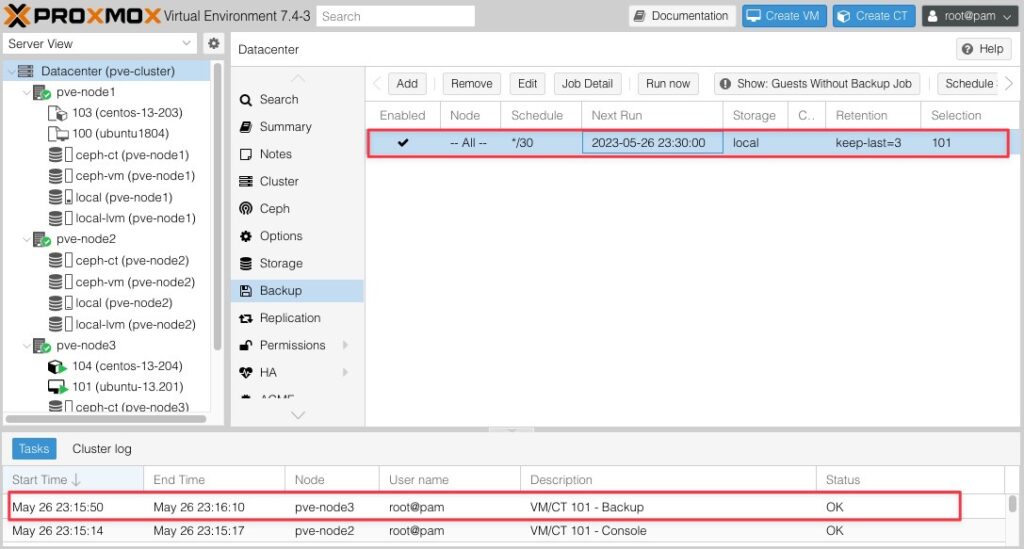Collapse the pve-node1 tree node
Screen dimensions: 1024x549
click(27, 93)
